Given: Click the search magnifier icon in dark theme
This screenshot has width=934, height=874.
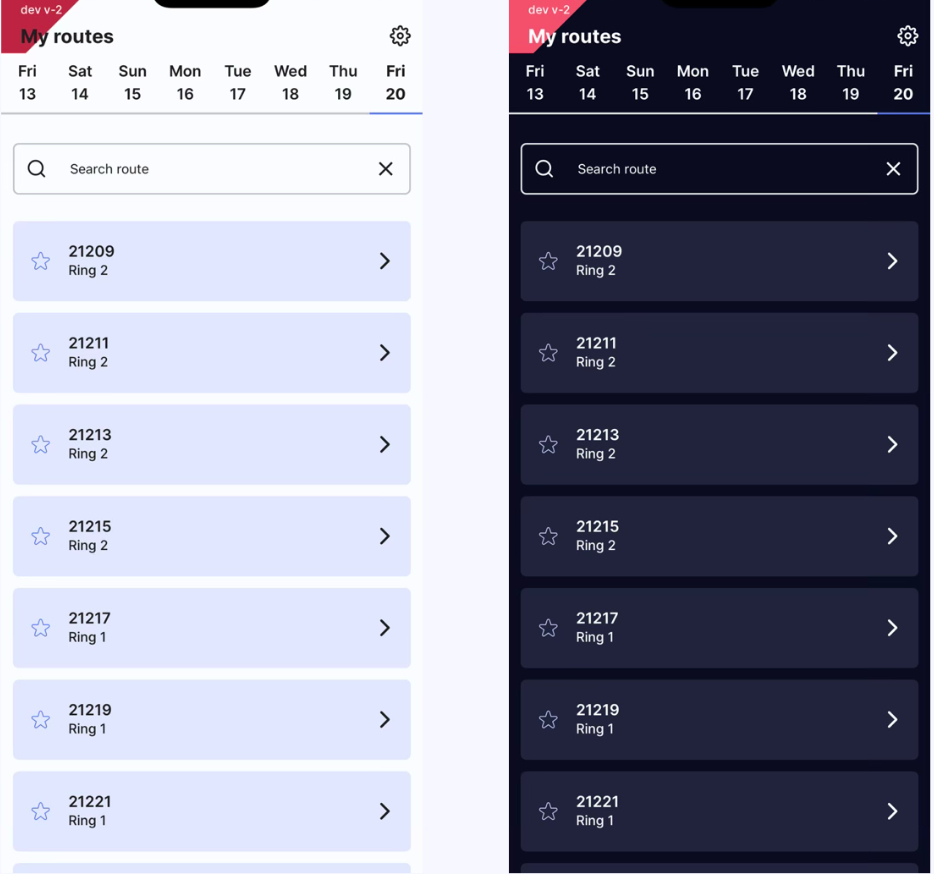Looking at the screenshot, I should [x=544, y=169].
